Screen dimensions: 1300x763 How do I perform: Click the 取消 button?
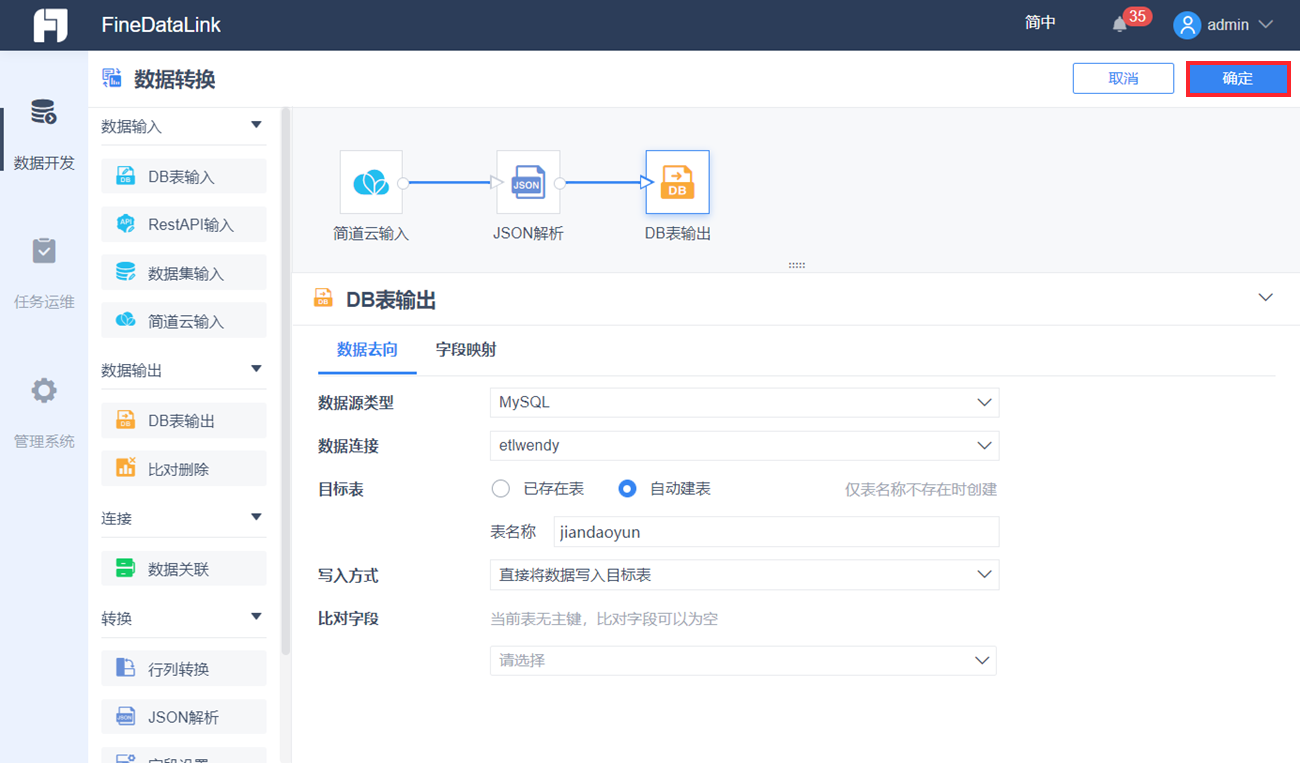point(1123,78)
